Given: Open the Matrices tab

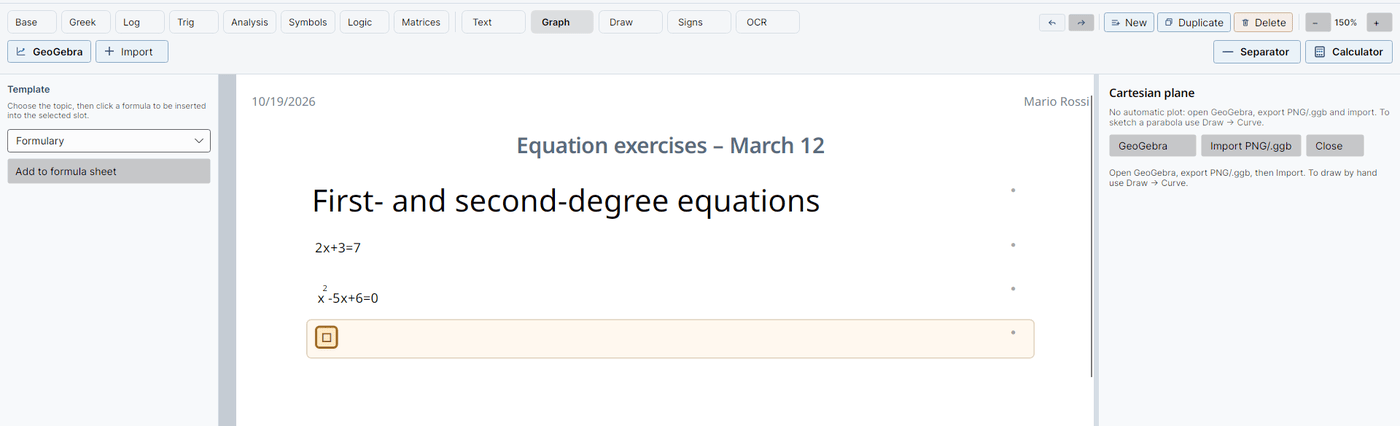Looking at the screenshot, I should click(421, 22).
